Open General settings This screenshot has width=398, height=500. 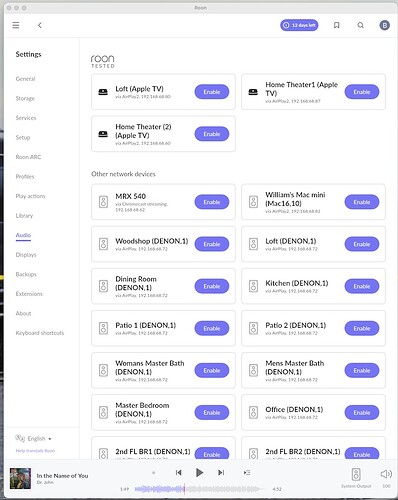pyautogui.click(x=25, y=79)
